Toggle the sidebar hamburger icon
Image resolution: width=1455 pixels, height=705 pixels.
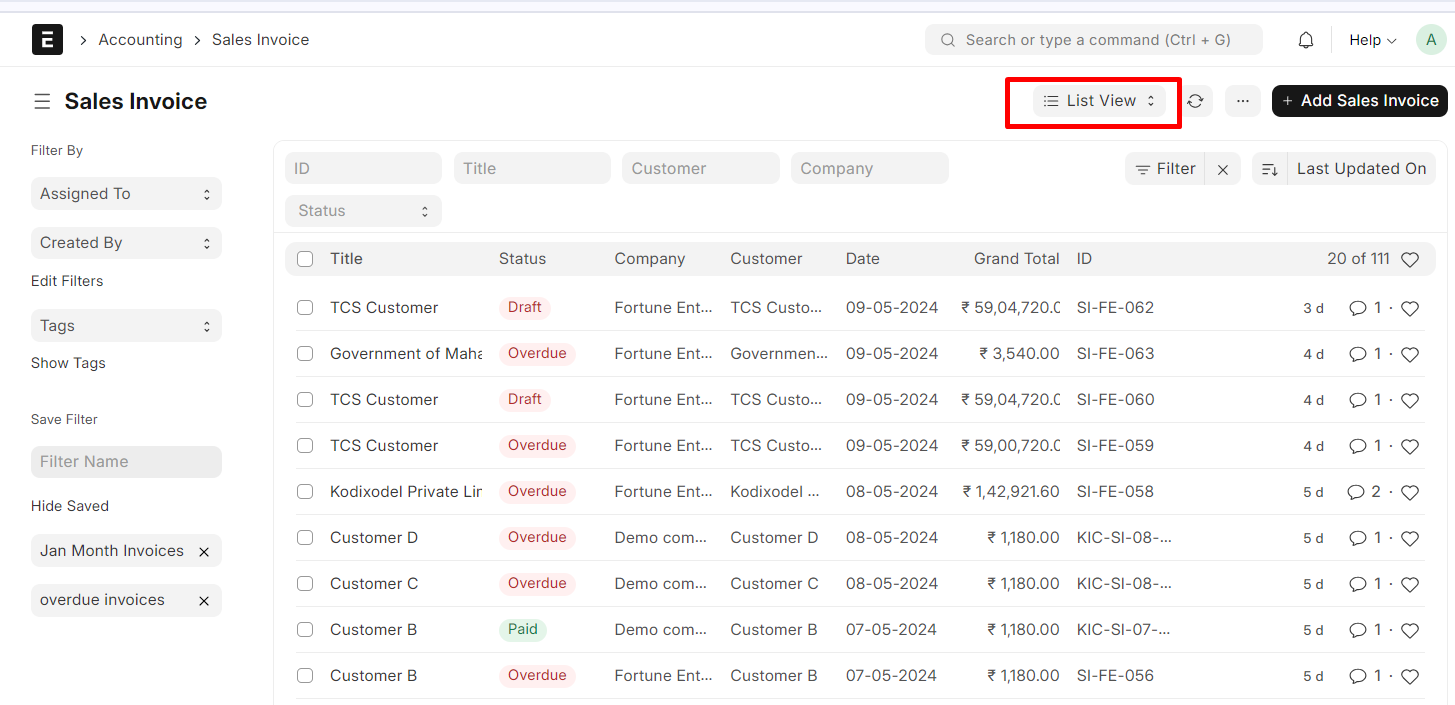click(42, 101)
